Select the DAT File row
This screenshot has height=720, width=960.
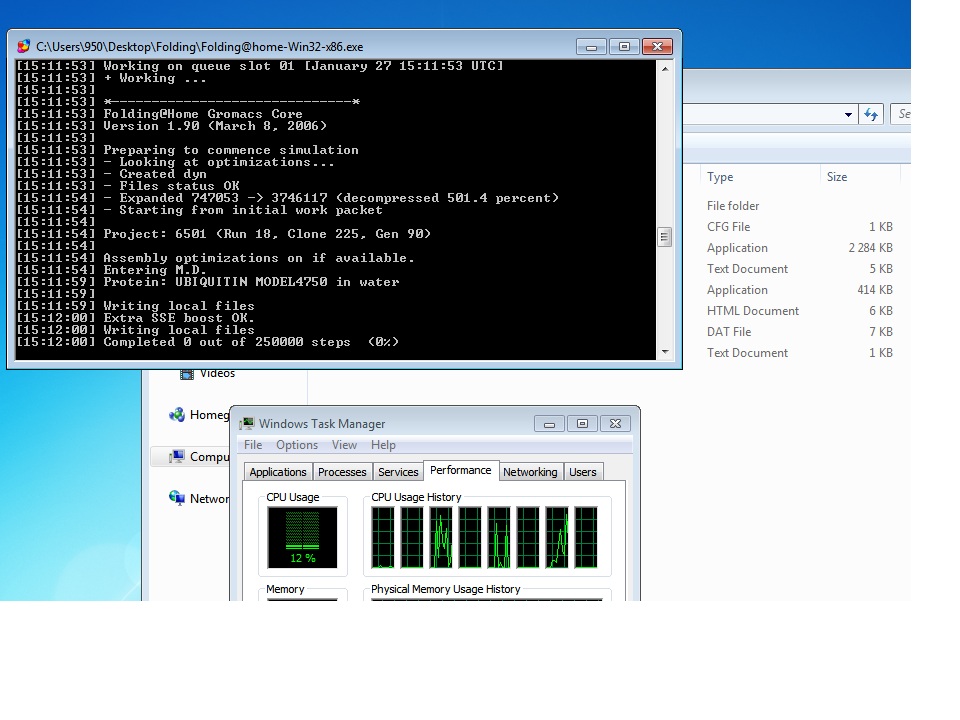pos(799,332)
